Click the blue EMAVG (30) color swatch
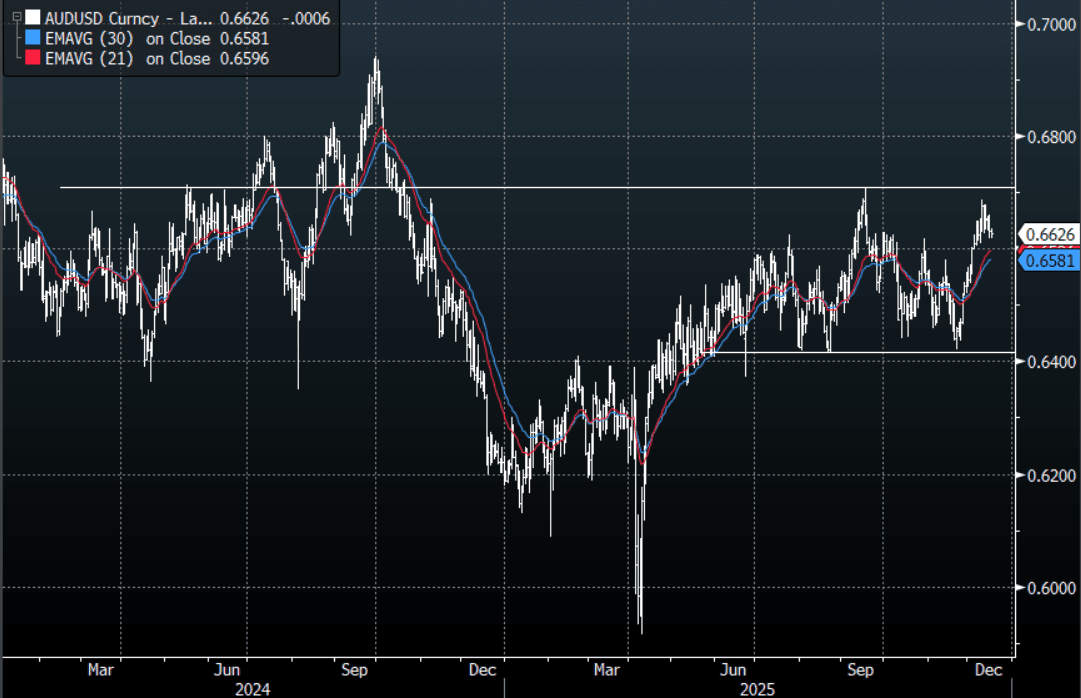Screen dimensions: 1081x698 (x=33, y=38)
